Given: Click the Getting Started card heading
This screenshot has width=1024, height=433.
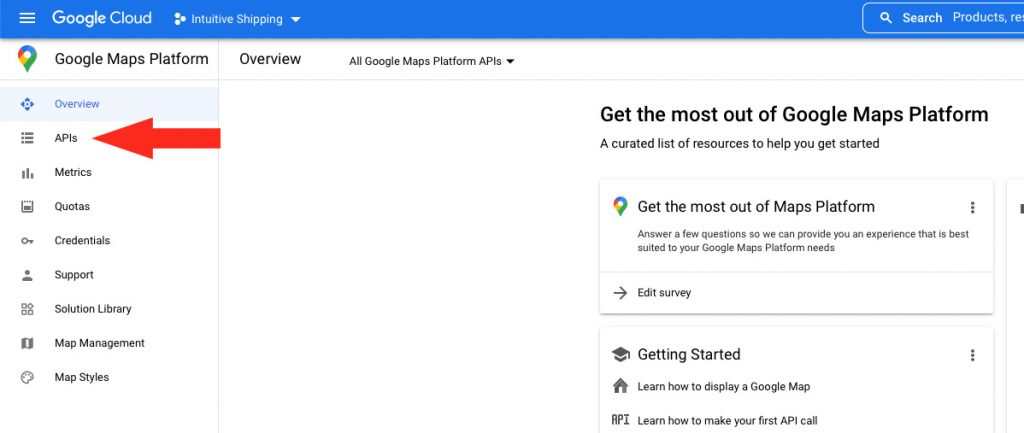Looking at the screenshot, I should coord(689,355).
